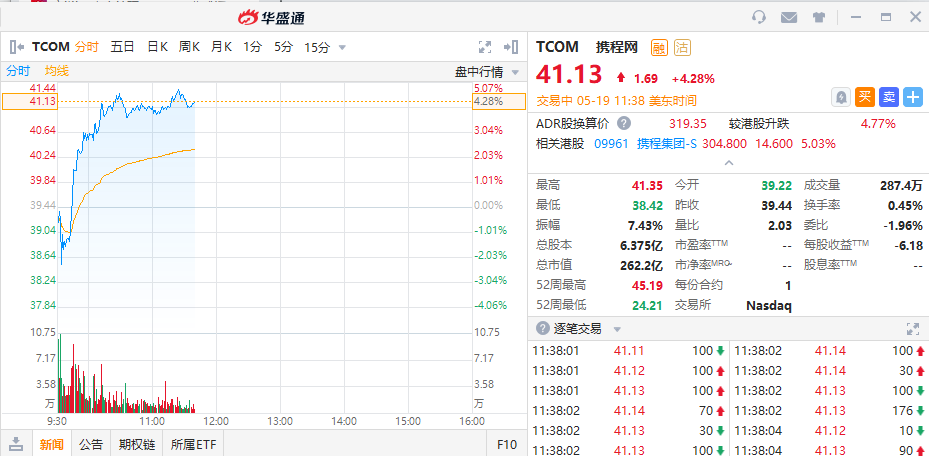Switch to 五日 five-day chart
The height and width of the screenshot is (456, 929).
[123, 47]
